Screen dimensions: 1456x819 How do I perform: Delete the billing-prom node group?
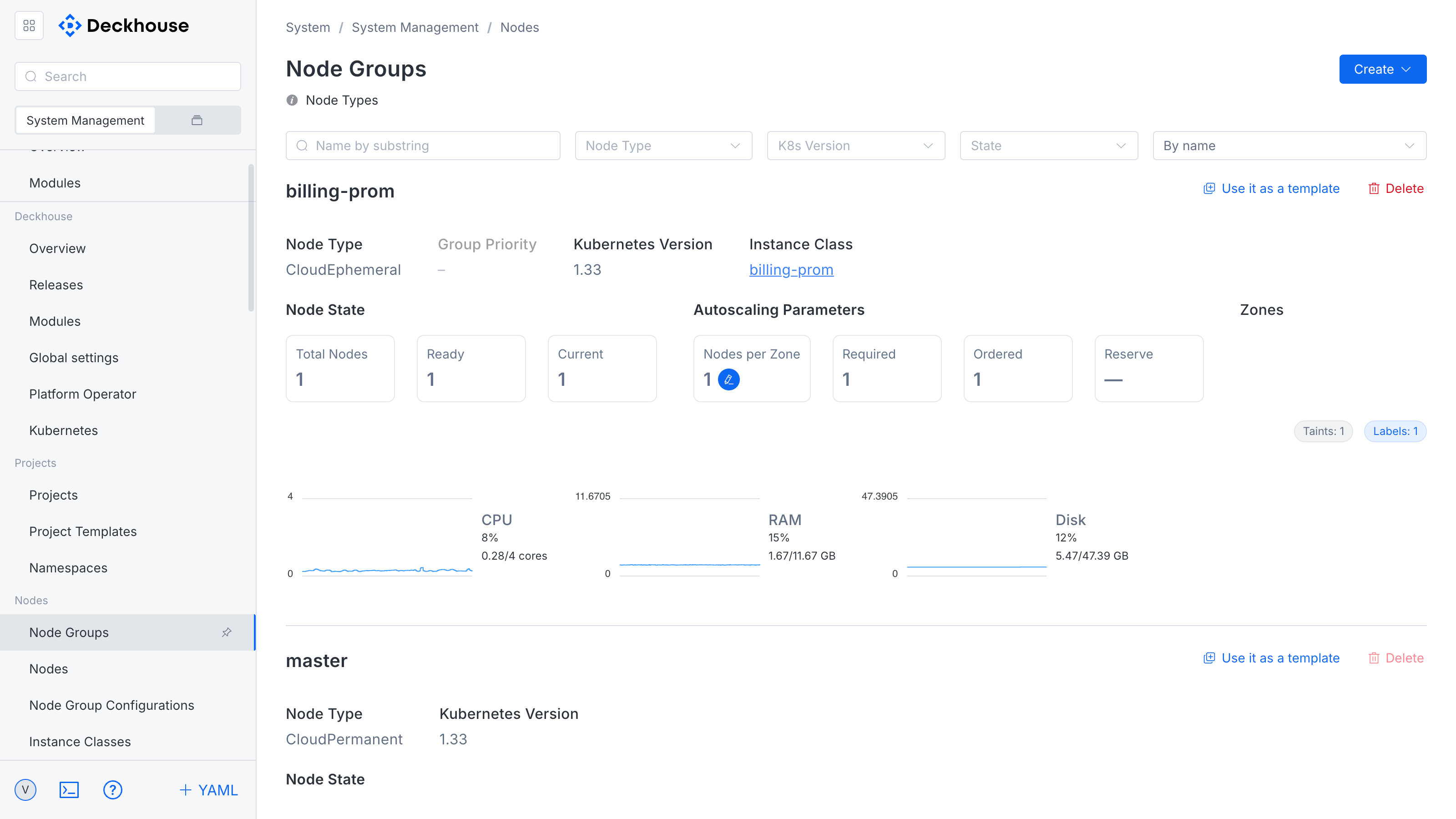click(1395, 188)
